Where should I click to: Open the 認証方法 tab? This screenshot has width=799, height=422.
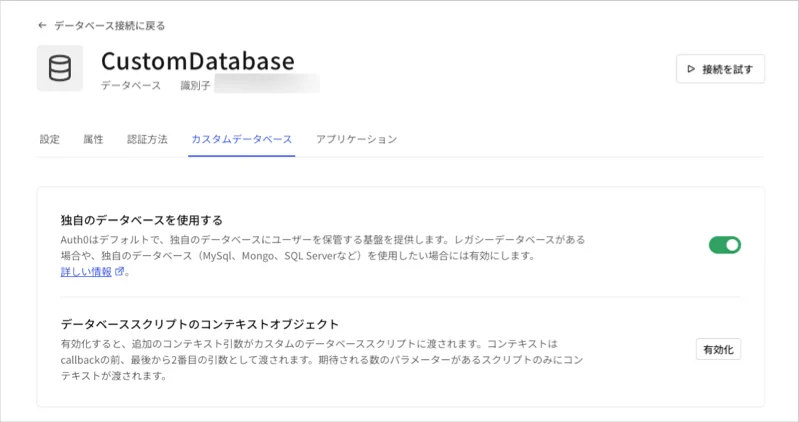click(x=147, y=139)
